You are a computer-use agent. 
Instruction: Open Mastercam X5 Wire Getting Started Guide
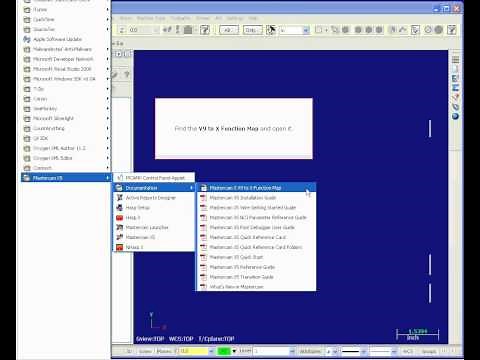pyautogui.click(x=256, y=208)
